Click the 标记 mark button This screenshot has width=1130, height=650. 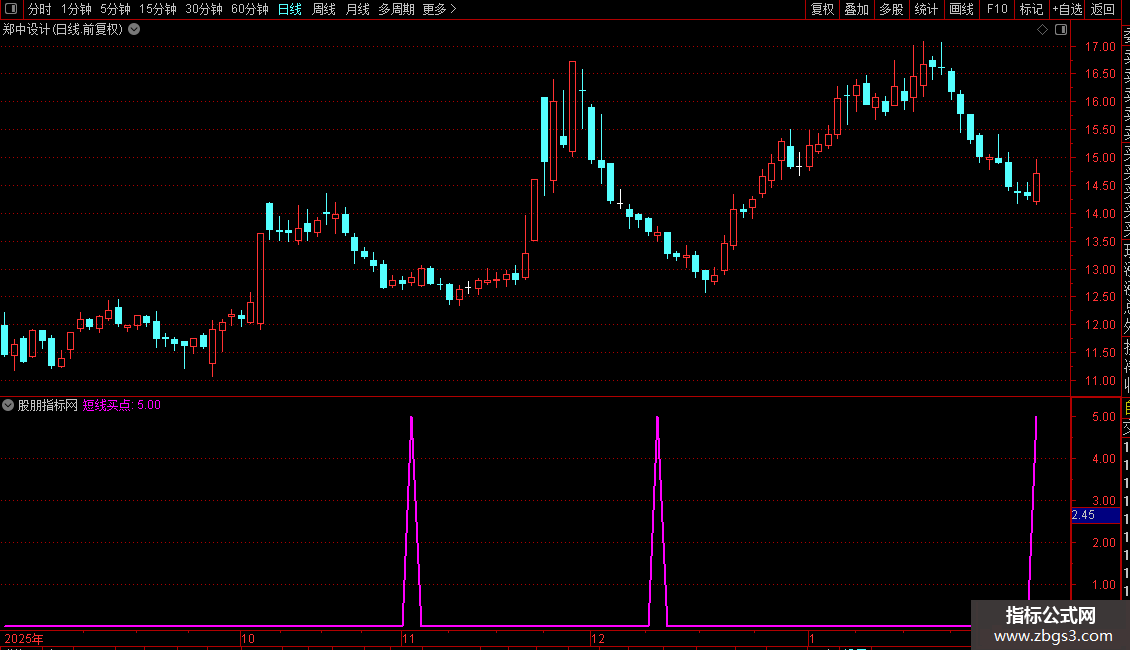[x=1031, y=9]
